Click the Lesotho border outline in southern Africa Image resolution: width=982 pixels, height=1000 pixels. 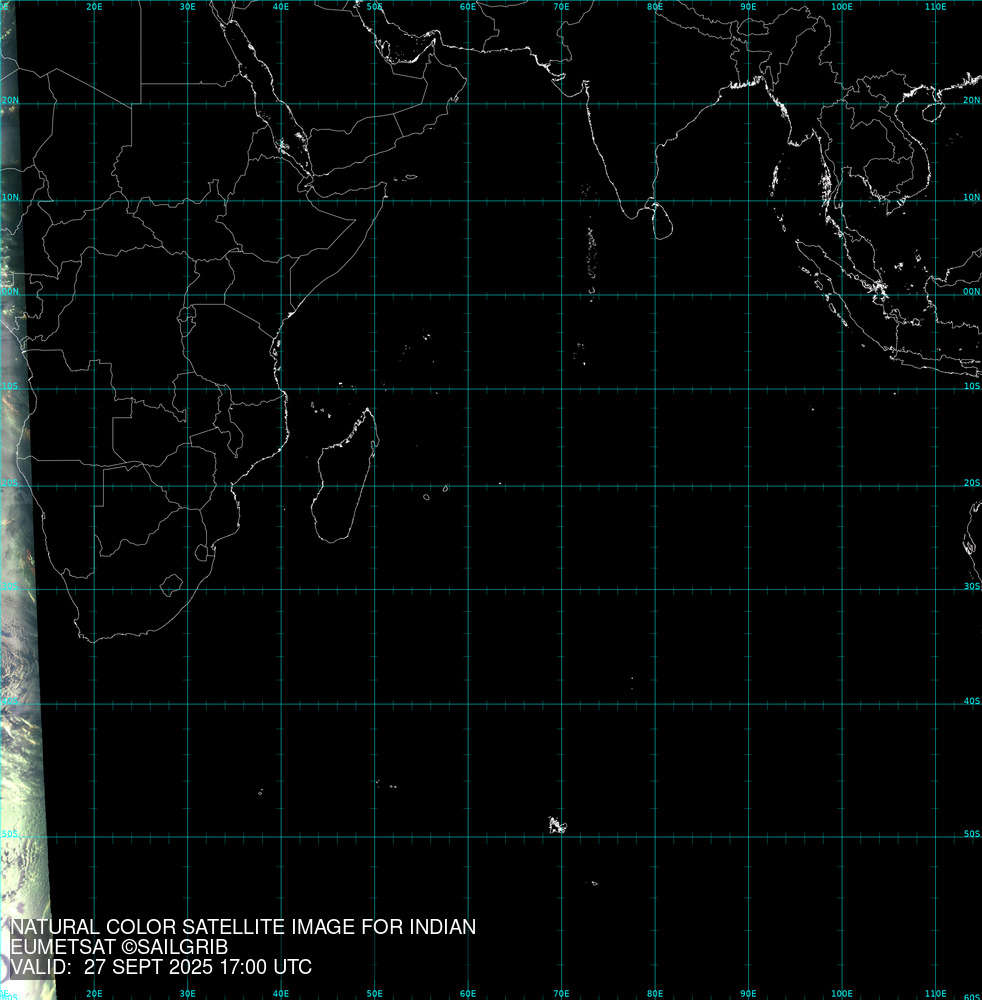(171, 583)
